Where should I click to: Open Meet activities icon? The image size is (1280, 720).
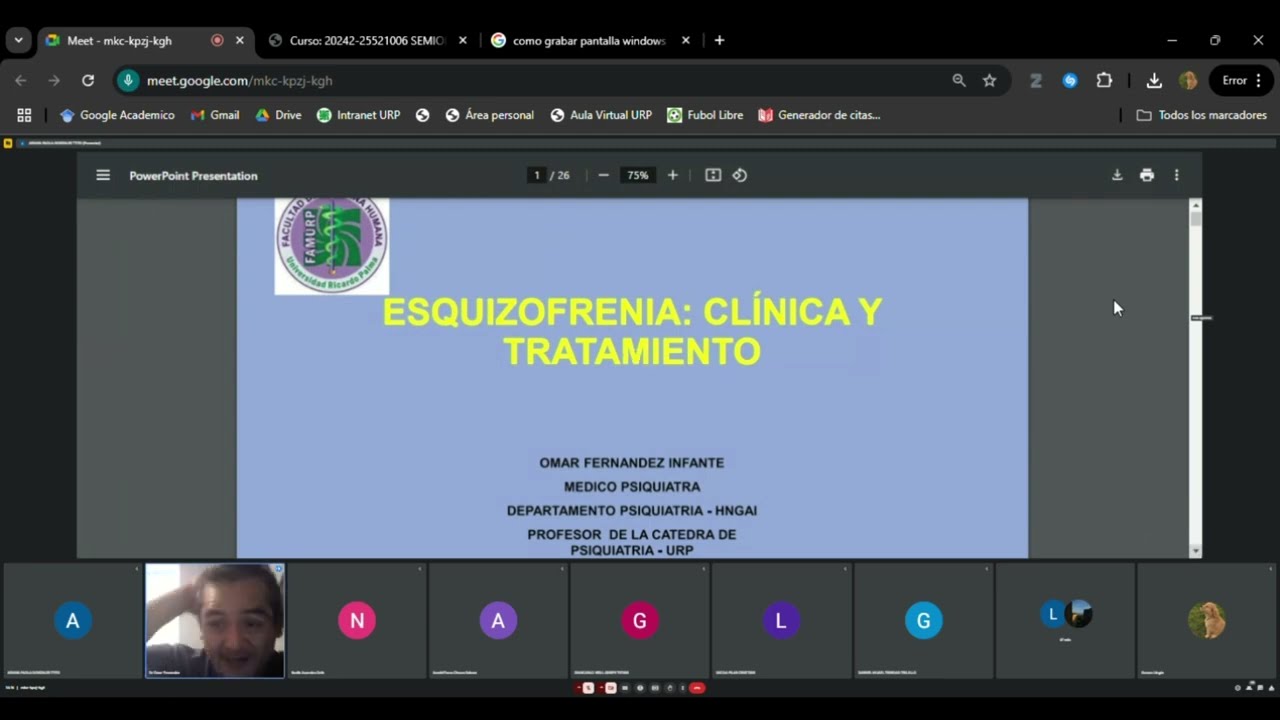tap(1271, 688)
